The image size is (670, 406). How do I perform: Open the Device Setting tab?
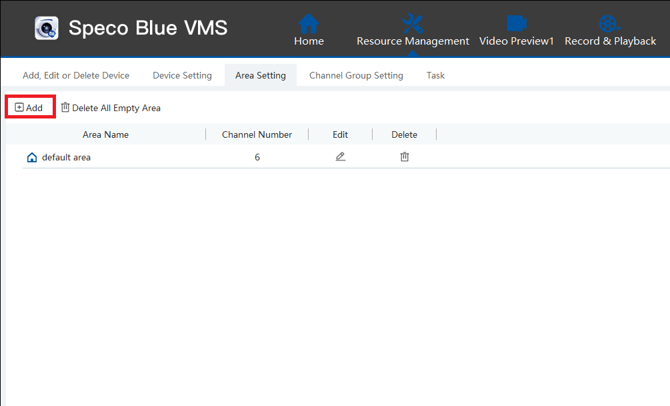pyautogui.click(x=182, y=76)
